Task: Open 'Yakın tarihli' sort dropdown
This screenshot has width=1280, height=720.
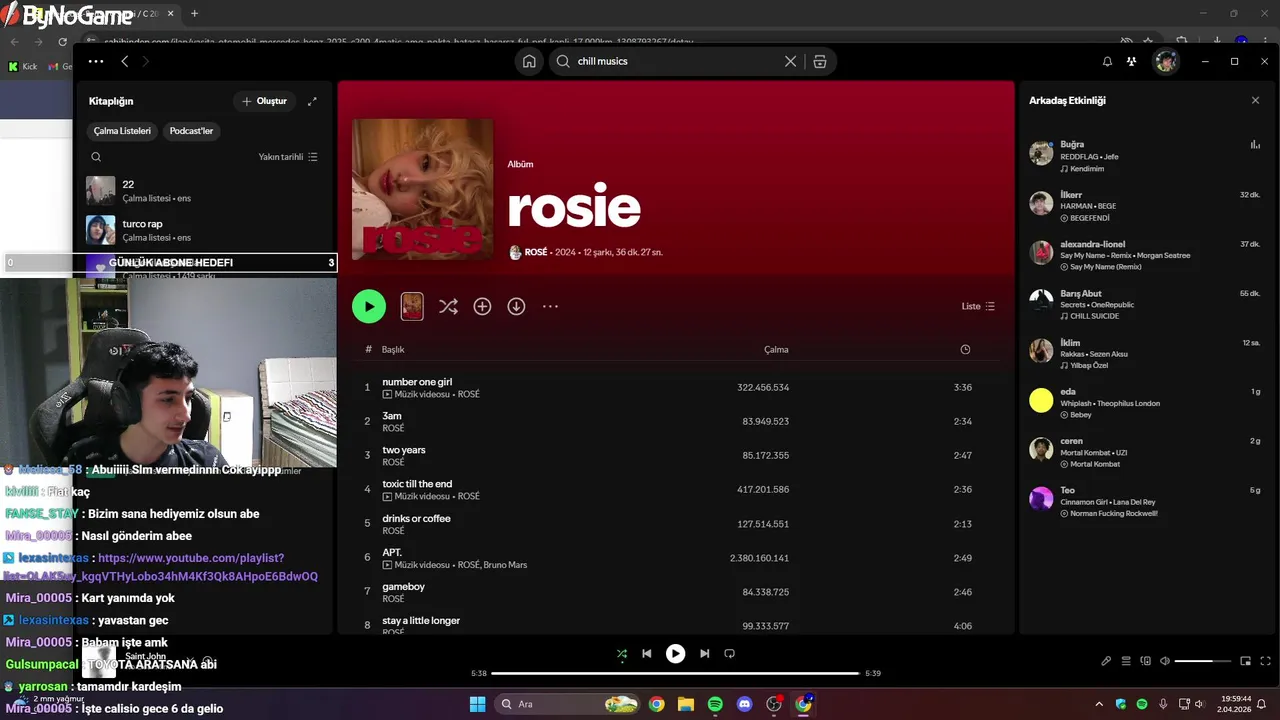Action: click(288, 157)
